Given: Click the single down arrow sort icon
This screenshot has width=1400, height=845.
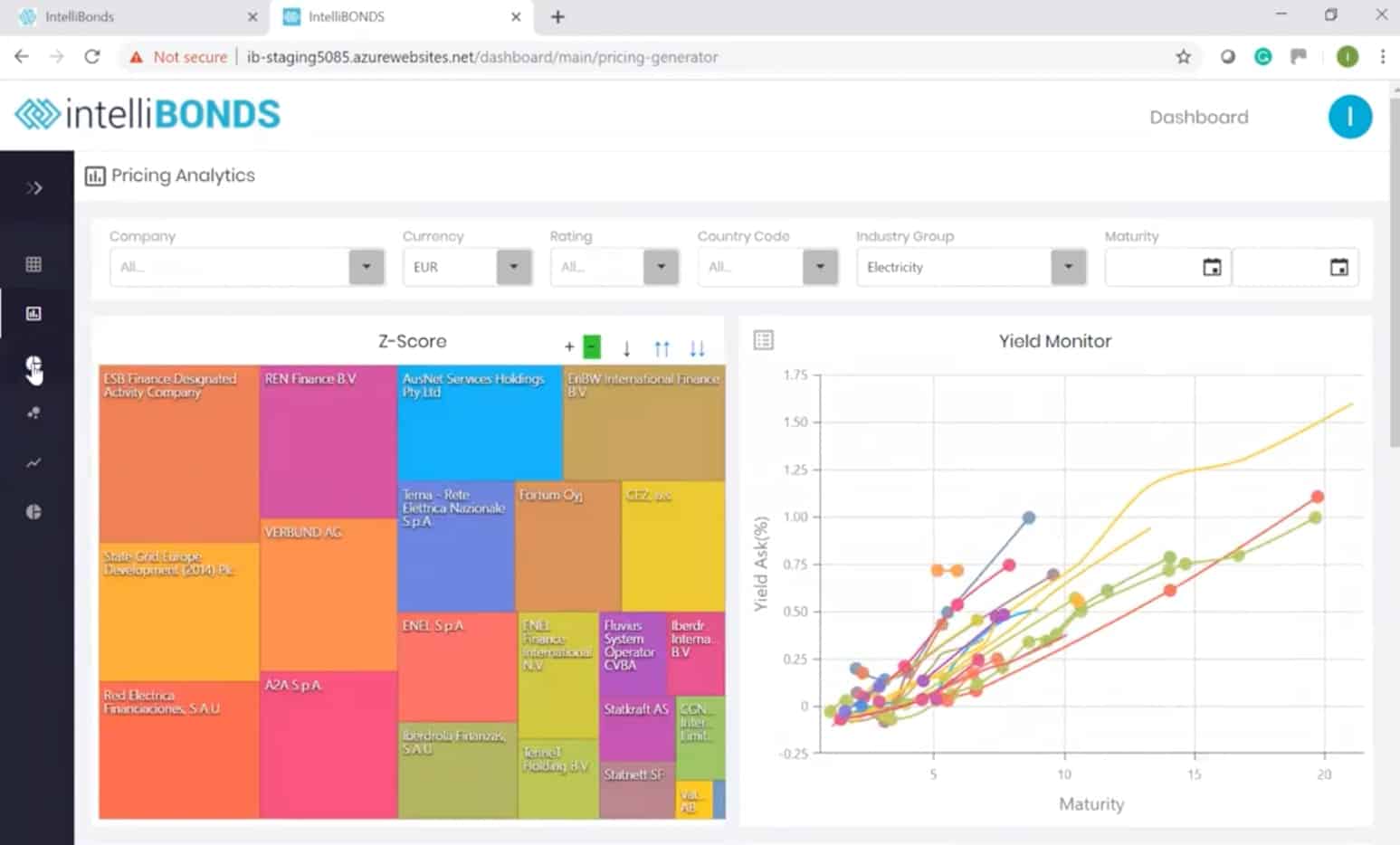Looking at the screenshot, I should tap(626, 348).
